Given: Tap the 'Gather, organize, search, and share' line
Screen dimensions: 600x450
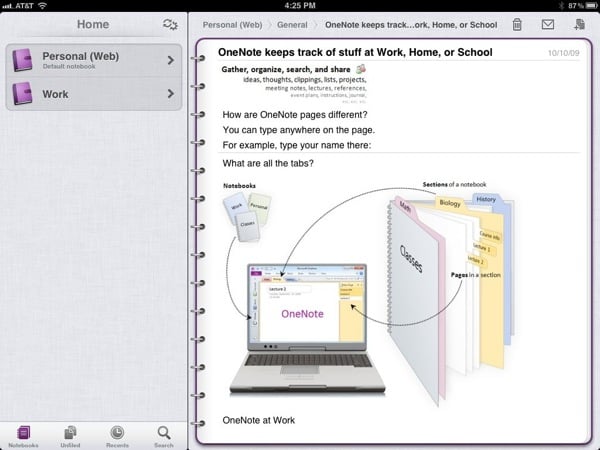Looking at the screenshot, I should [286, 70].
